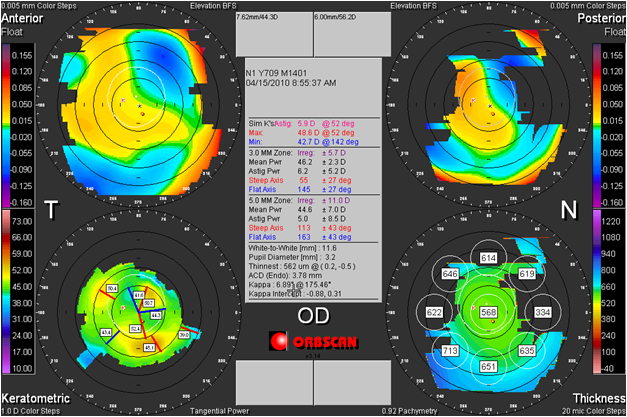Click the 635 thickness reading circle

coord(528,351)
